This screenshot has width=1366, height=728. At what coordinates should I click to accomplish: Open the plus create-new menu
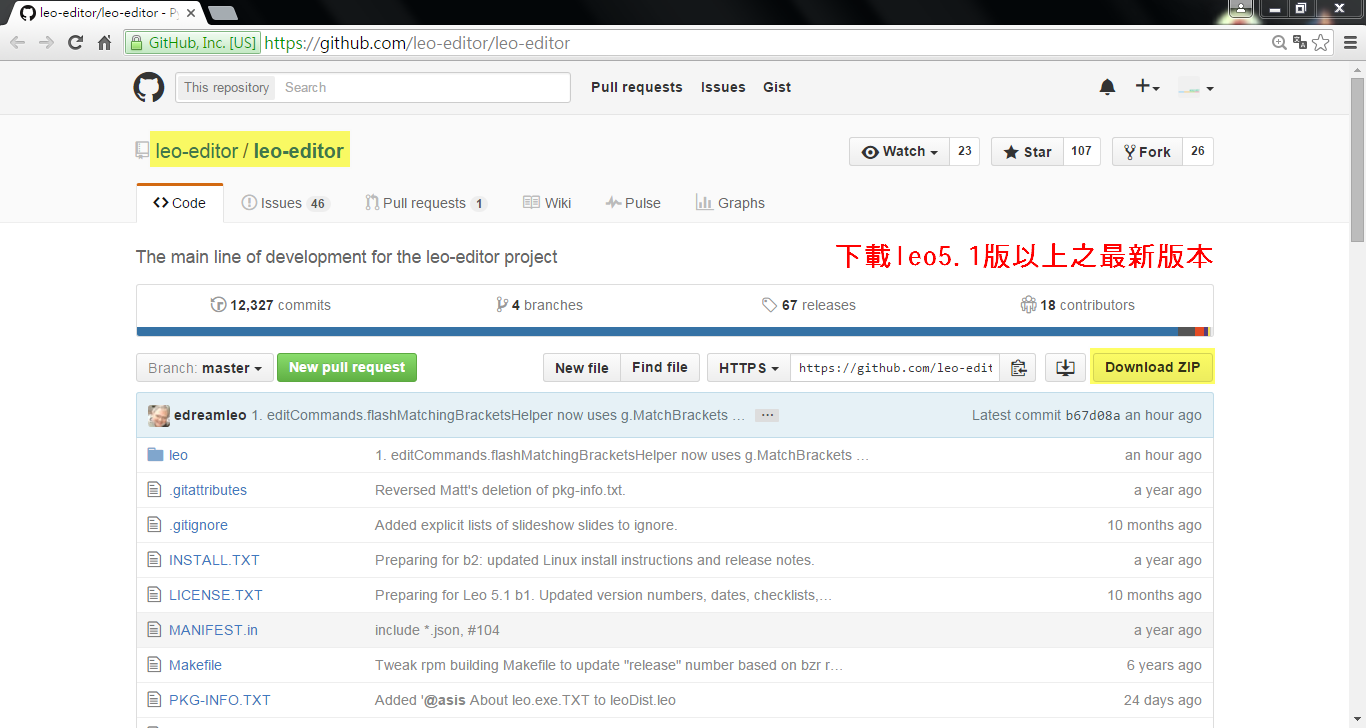[x=1147, y=87]
